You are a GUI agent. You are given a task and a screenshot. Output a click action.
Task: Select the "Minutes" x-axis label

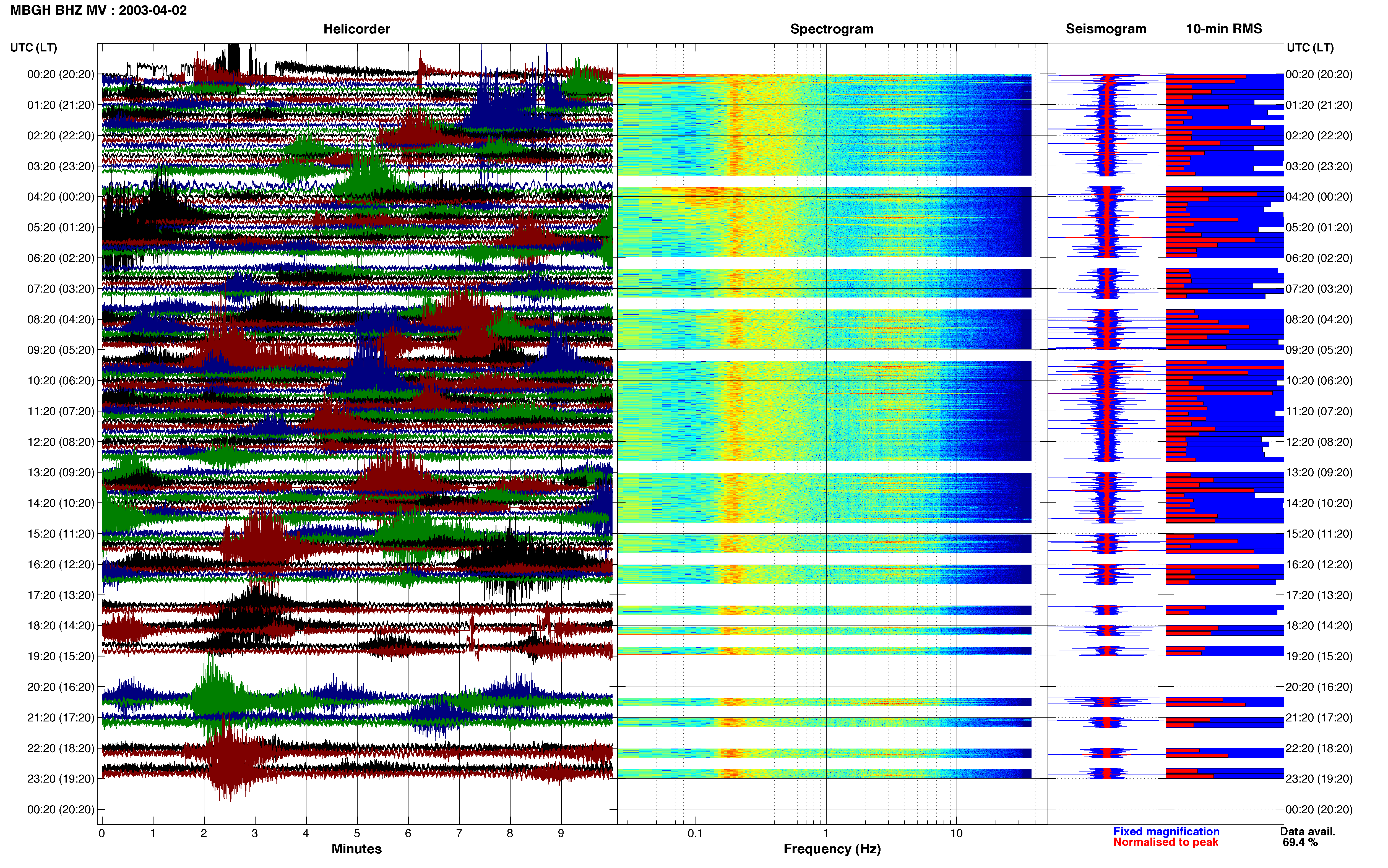pos(356,848)
